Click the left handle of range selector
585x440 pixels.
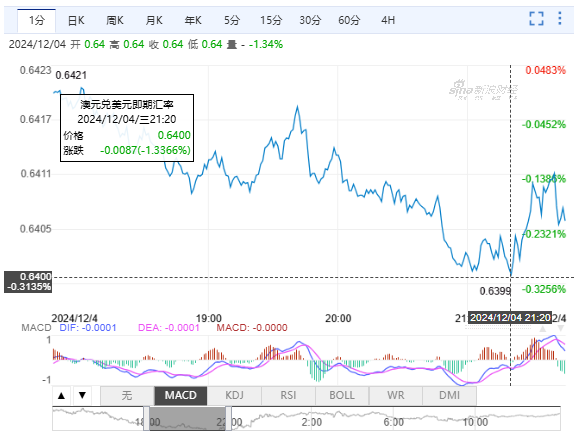click(147, 419)
